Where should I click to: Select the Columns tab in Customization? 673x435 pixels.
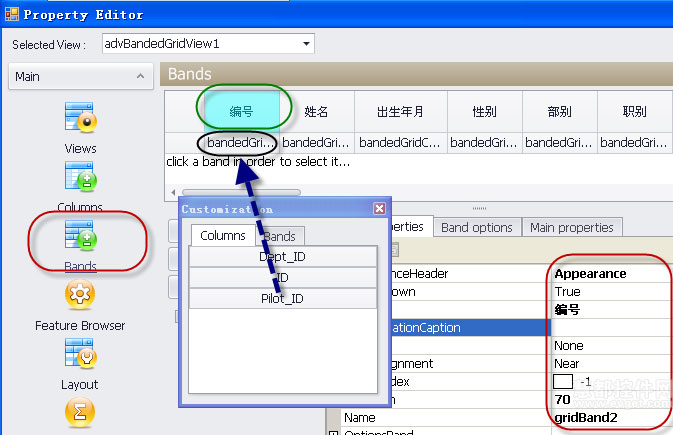[223, 235]
